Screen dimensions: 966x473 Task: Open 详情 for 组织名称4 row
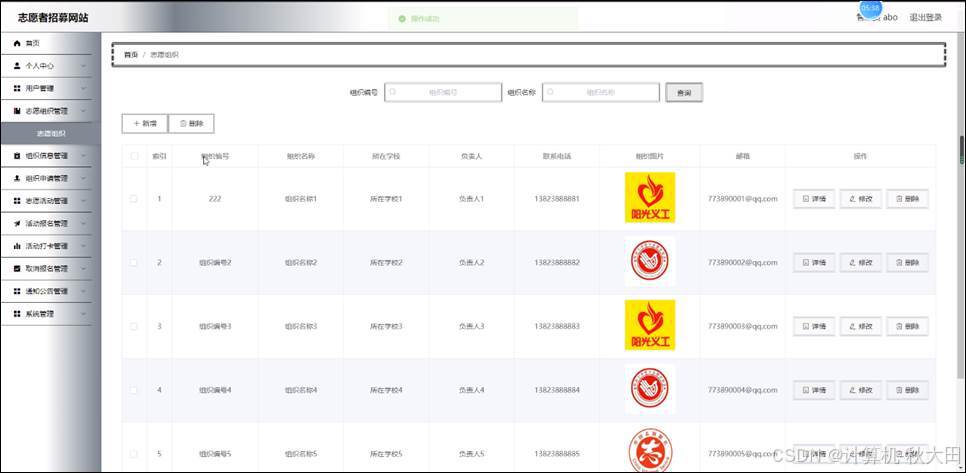tap(814, 390)
